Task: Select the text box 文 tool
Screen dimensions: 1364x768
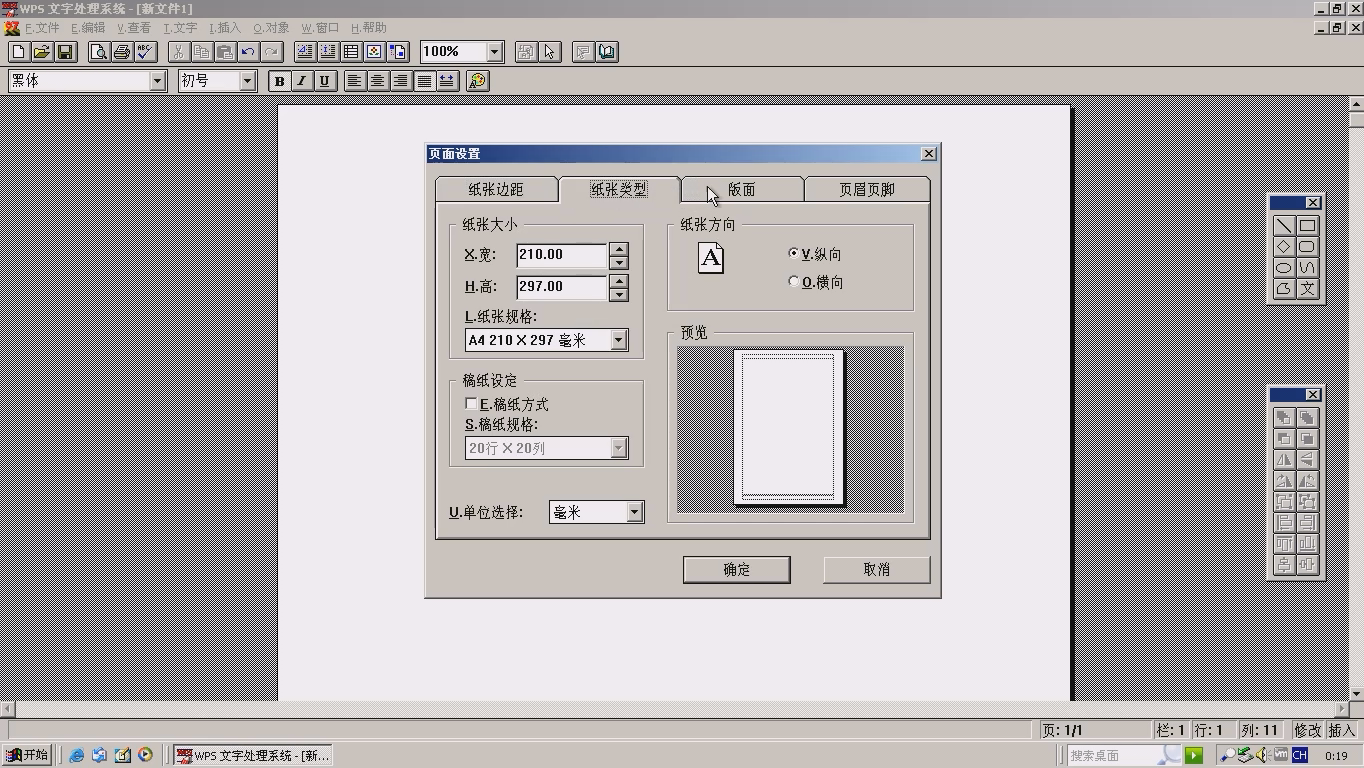Action: 1307,289
